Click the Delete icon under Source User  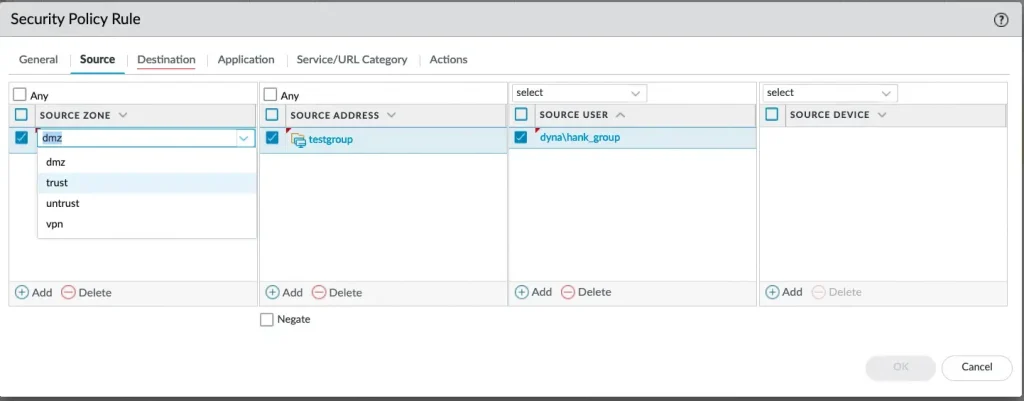[568, 292]
